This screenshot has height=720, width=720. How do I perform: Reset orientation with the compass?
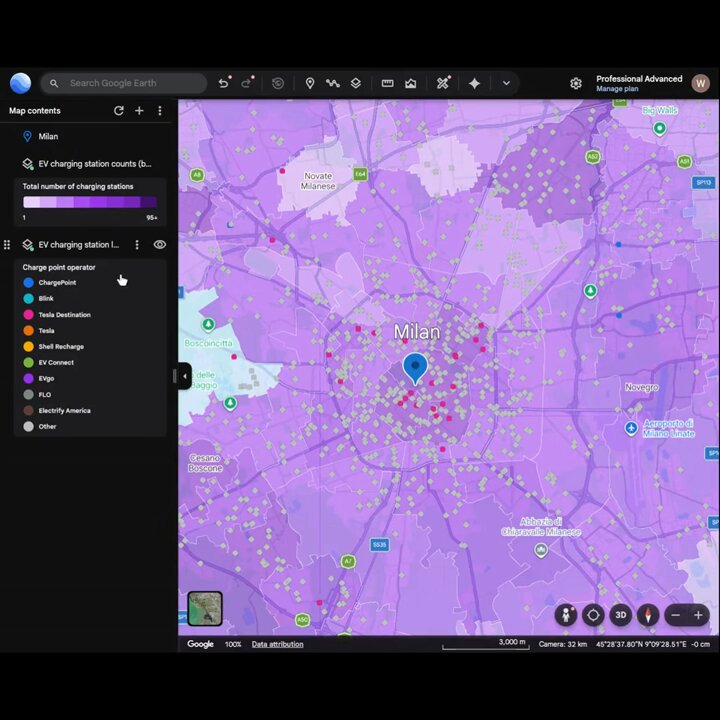tap(648, 615)
